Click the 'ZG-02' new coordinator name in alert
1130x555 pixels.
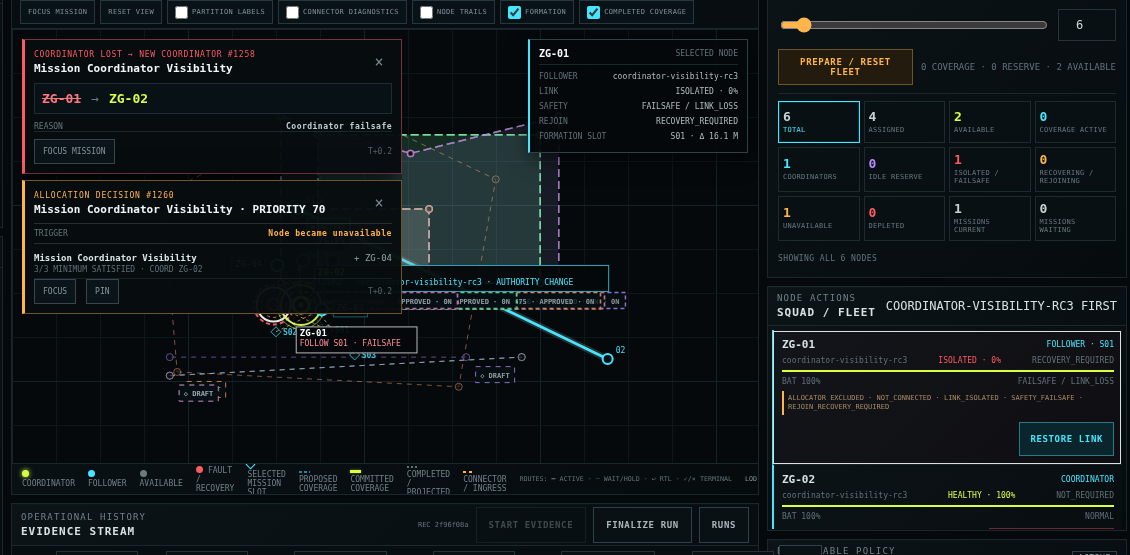[128, 99]
